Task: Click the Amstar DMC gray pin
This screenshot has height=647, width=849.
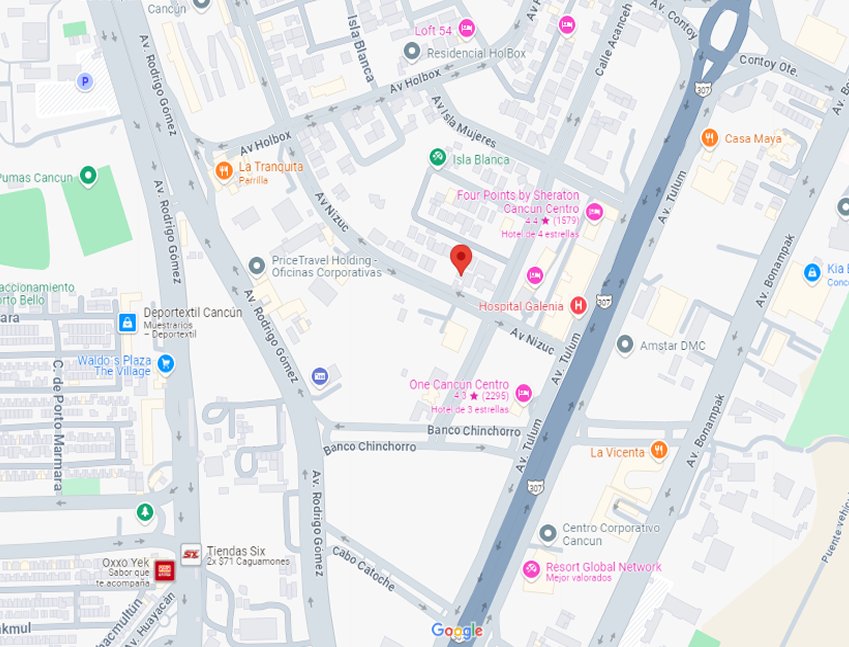Action: click(625, 345)
